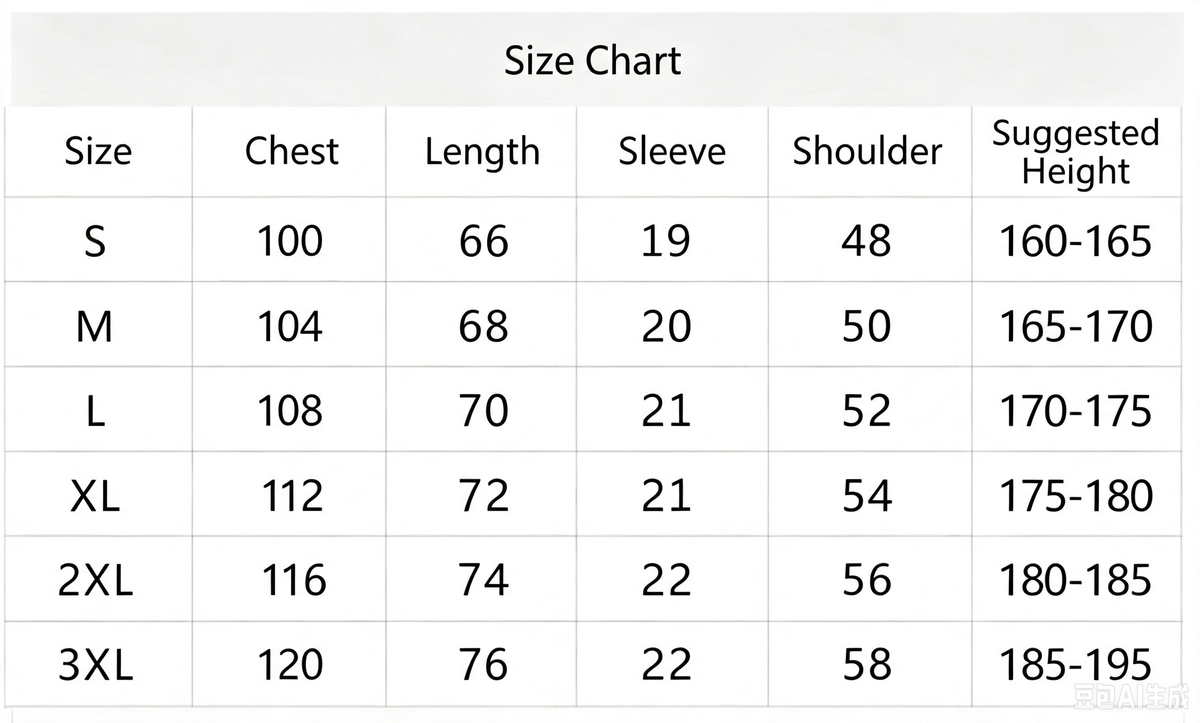Select the Chest column header
Viewport: 1200px width, 723px height.
pos(291,151)
